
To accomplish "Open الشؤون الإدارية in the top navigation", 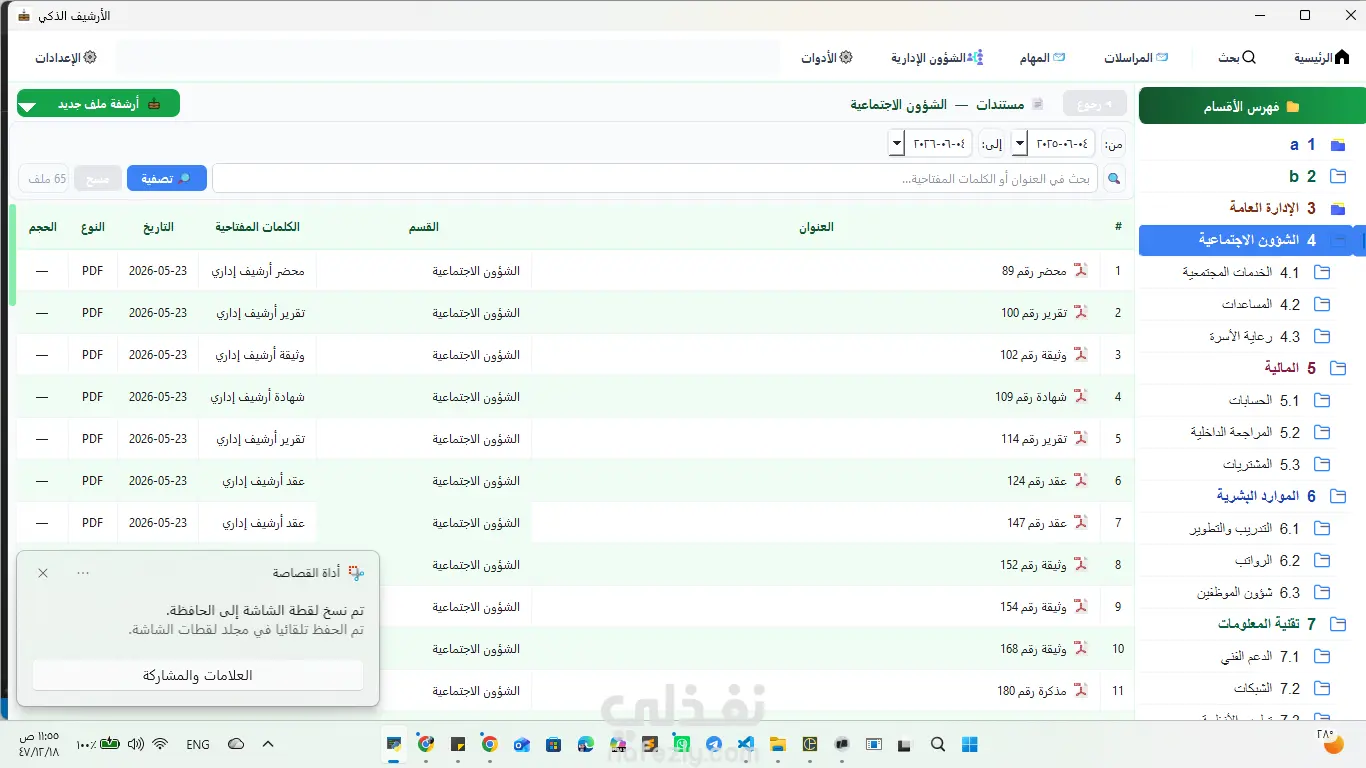I will coord(937,58).
